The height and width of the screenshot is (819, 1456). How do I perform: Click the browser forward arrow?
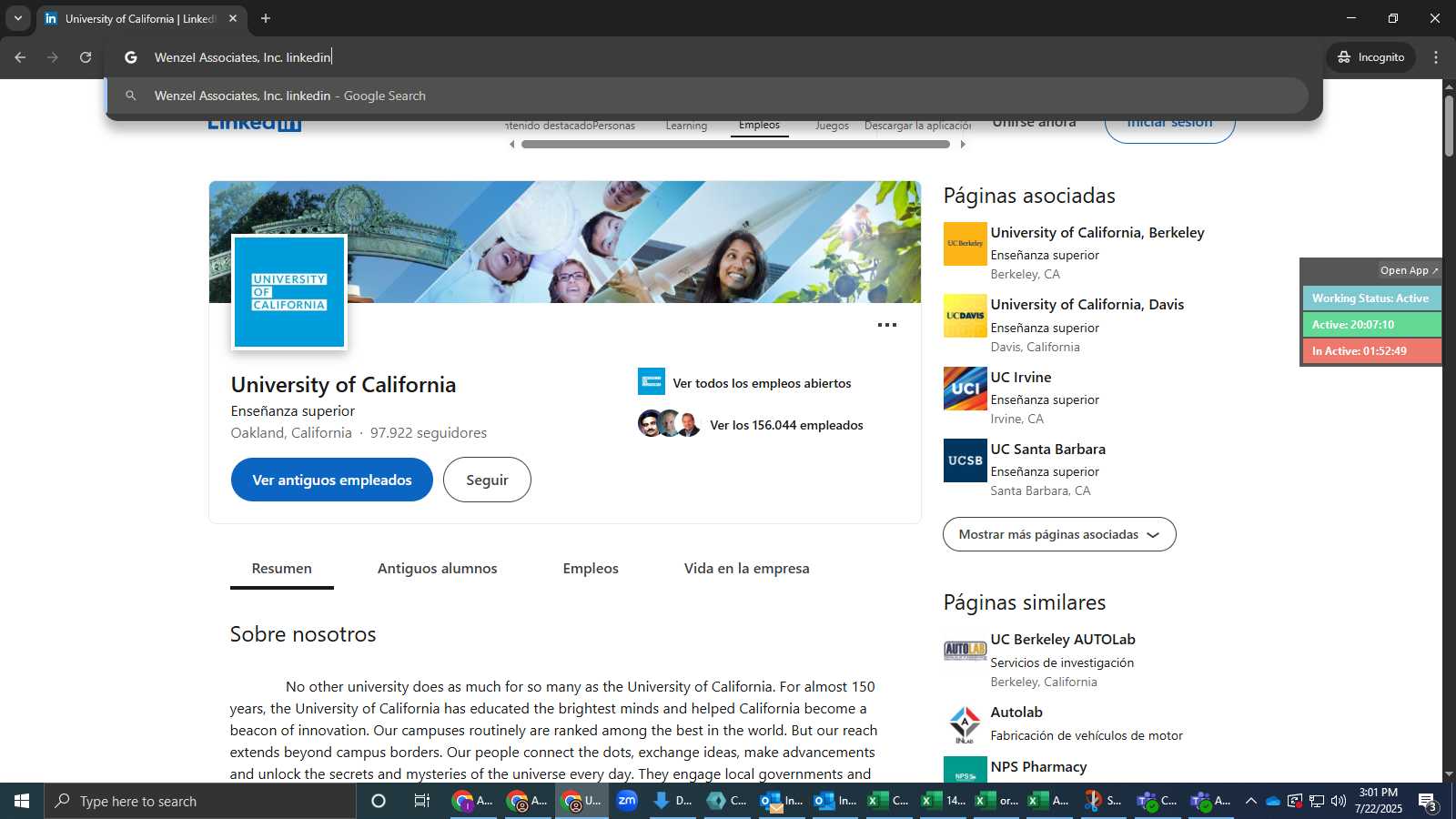pyautogui.click(x=53, y=57)
